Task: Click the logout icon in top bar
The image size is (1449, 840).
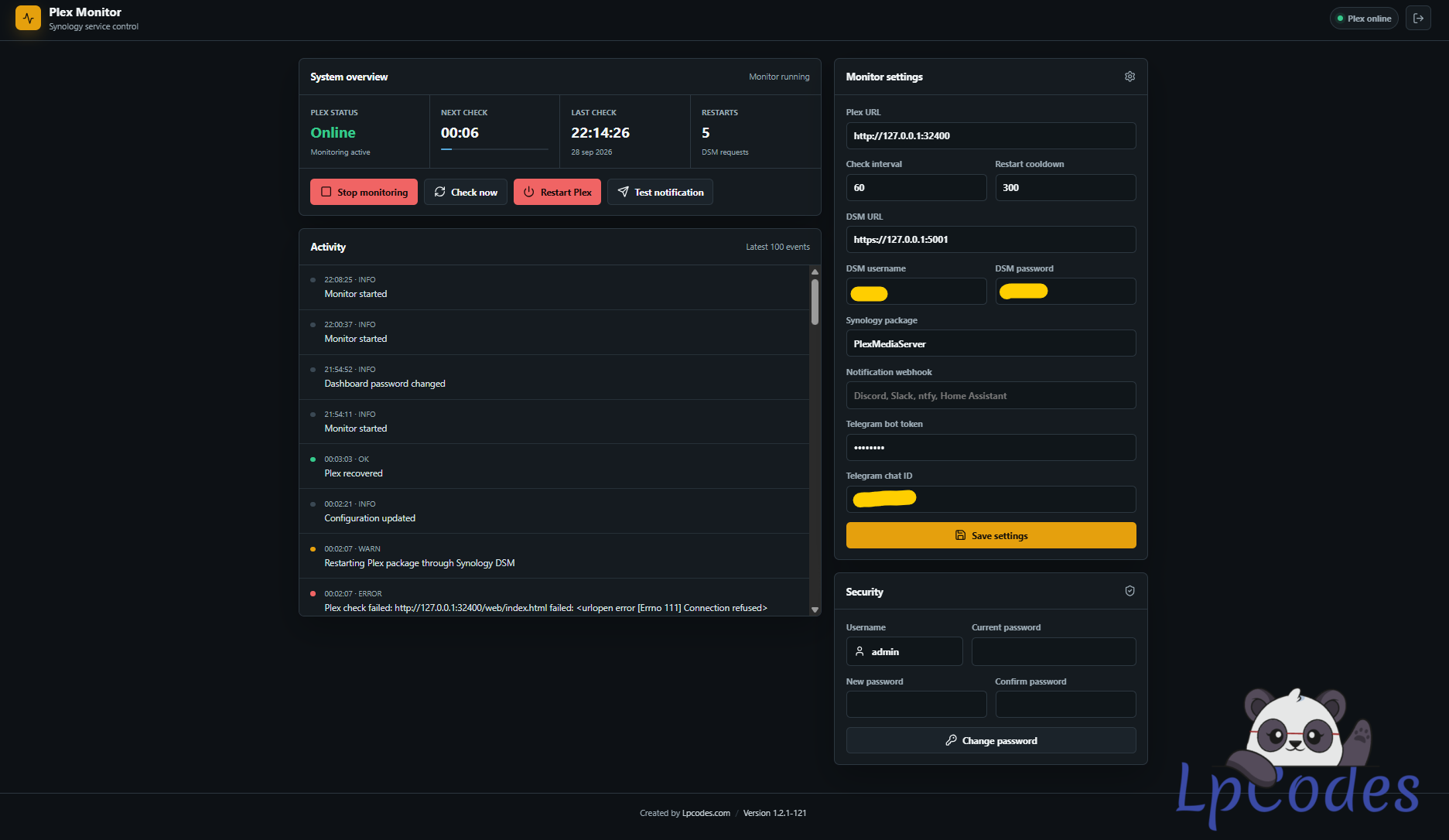Action: (1418, 19)
